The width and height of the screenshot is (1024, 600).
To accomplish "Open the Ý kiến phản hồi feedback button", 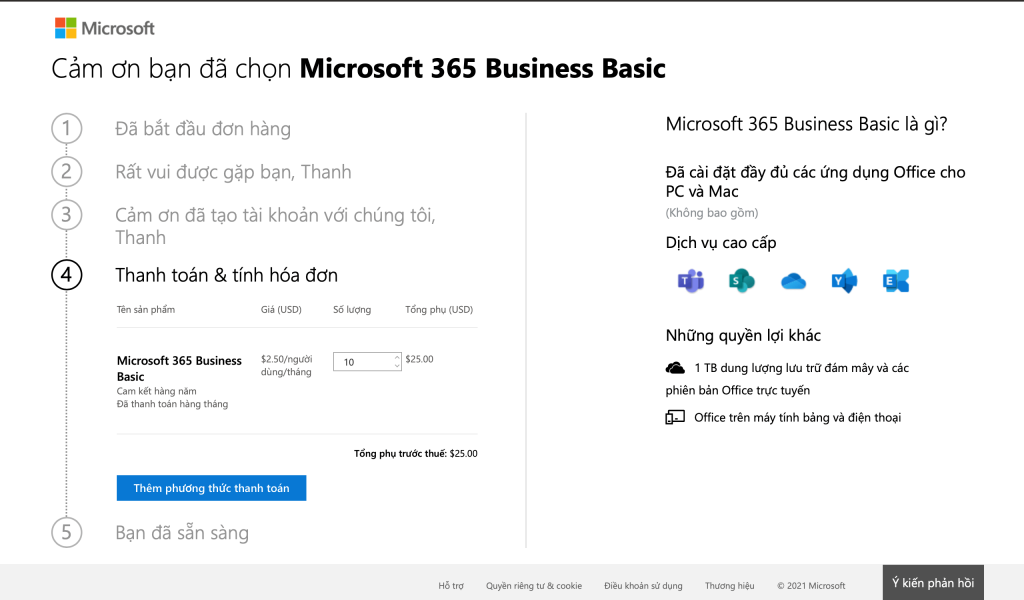I will pos(932,583).
